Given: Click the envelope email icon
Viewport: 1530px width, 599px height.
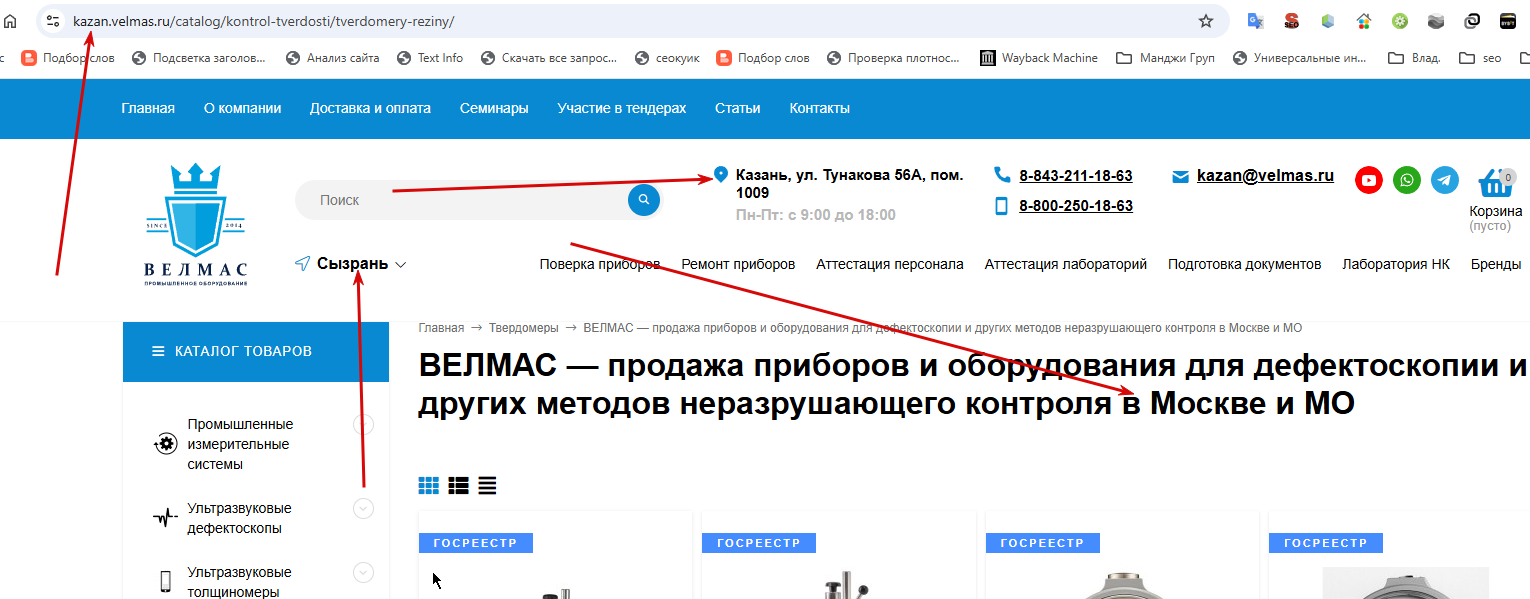Looking at the screenshot, I should pyautogui.click(x=1181, y=176).
